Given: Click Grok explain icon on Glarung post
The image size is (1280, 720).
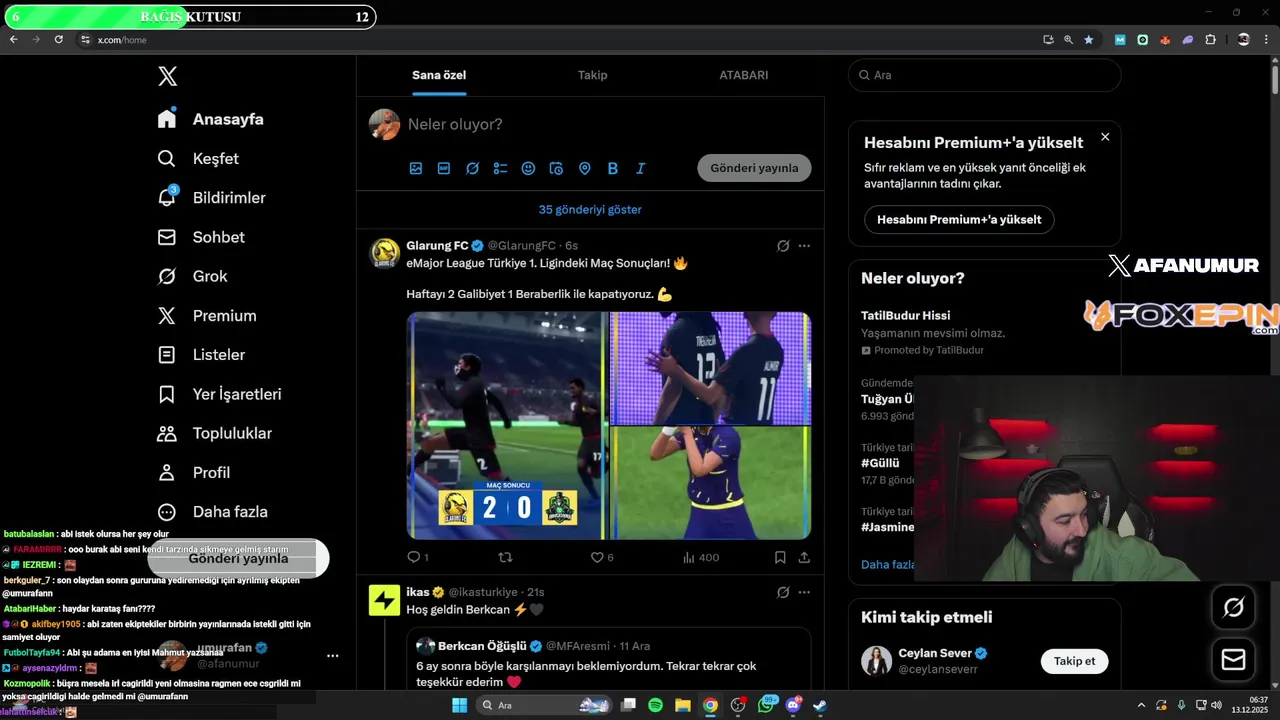Looking at the screenshot, I should click(x=783, y=245).
